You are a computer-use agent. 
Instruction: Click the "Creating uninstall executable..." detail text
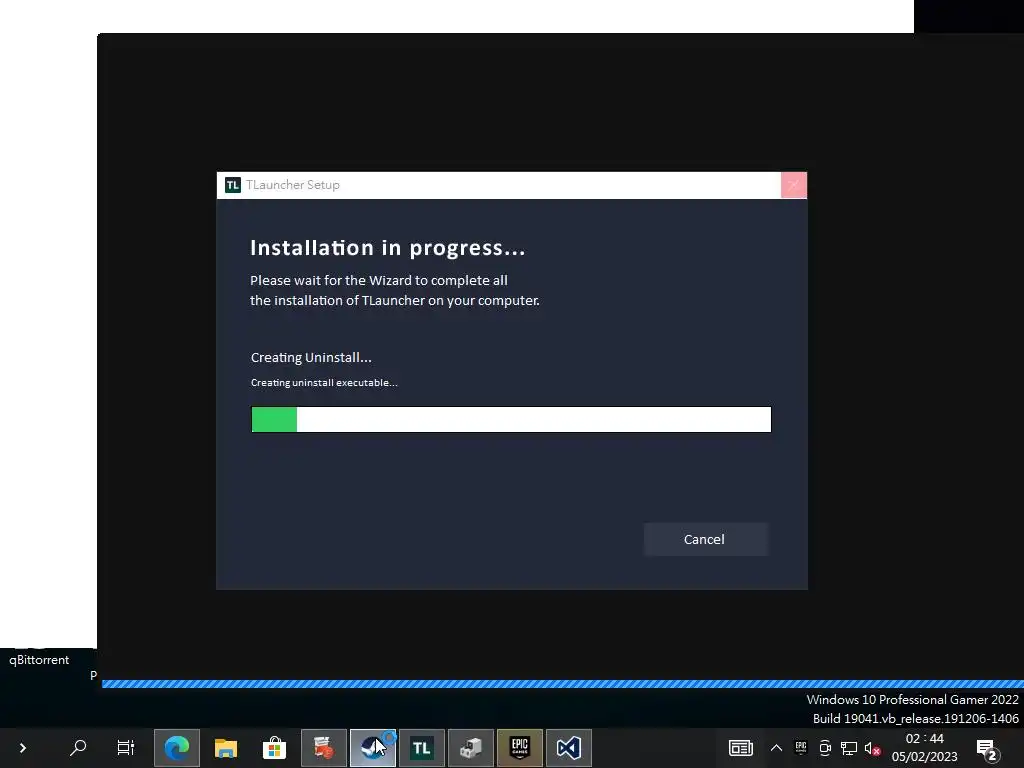tap(324, 383)
